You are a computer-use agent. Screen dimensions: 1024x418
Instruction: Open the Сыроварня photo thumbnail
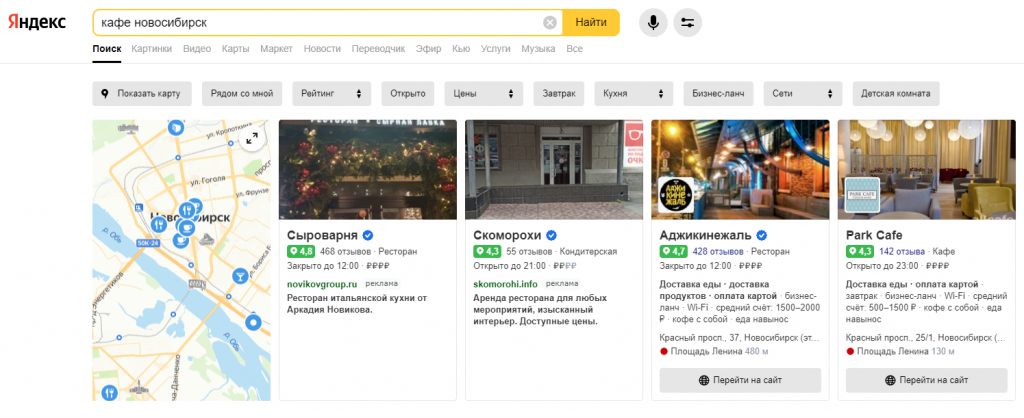pos(368,170)
